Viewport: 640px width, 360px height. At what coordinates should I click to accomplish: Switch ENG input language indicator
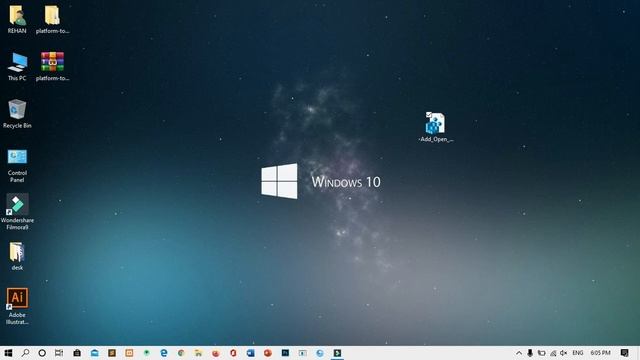click(578, 353)
